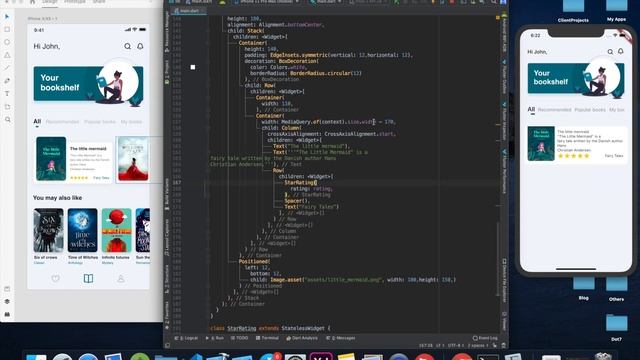The image size is (640, 360).
Task: Click the Home icon in Adobe XD title bar
Action: [32, 2]
